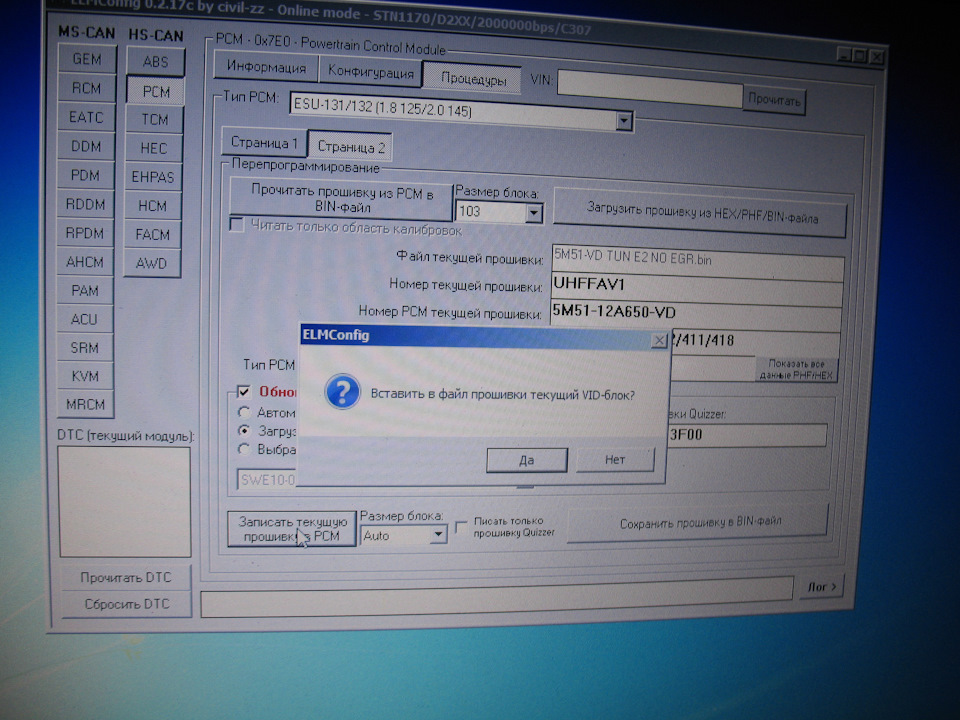This screenshot has height=720, width=960.
Task: Click Записать текущую прошивку в PCM
Action: tap(292, 529)
